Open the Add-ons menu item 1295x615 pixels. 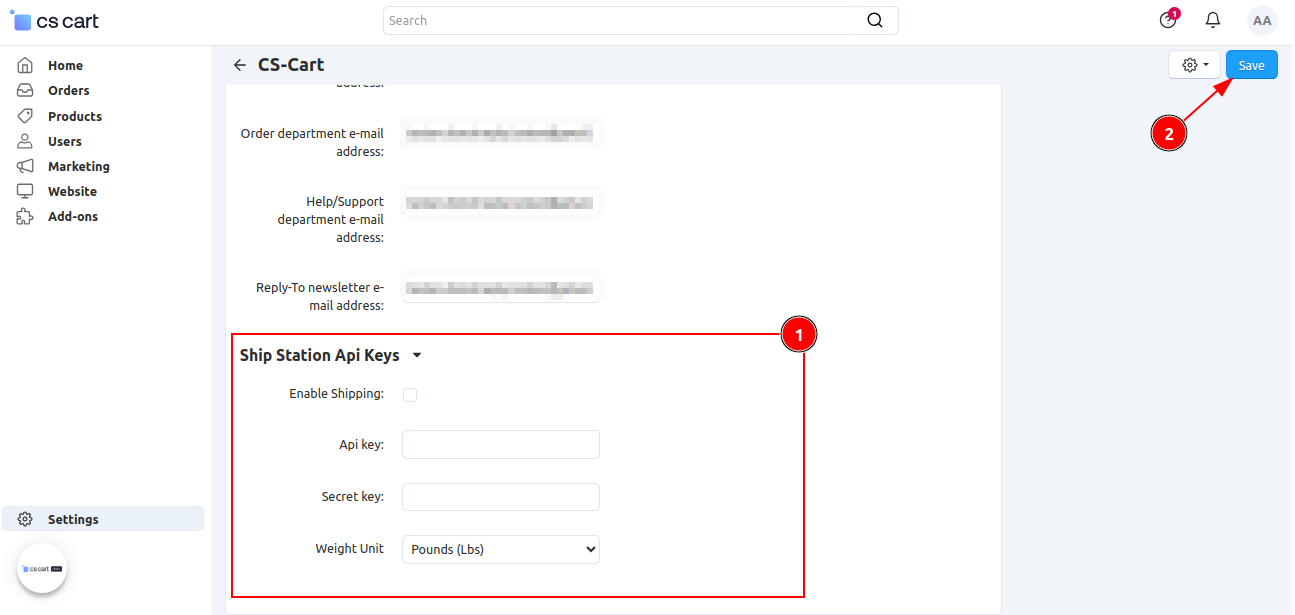pyautogui.click(x=73, y=216)
